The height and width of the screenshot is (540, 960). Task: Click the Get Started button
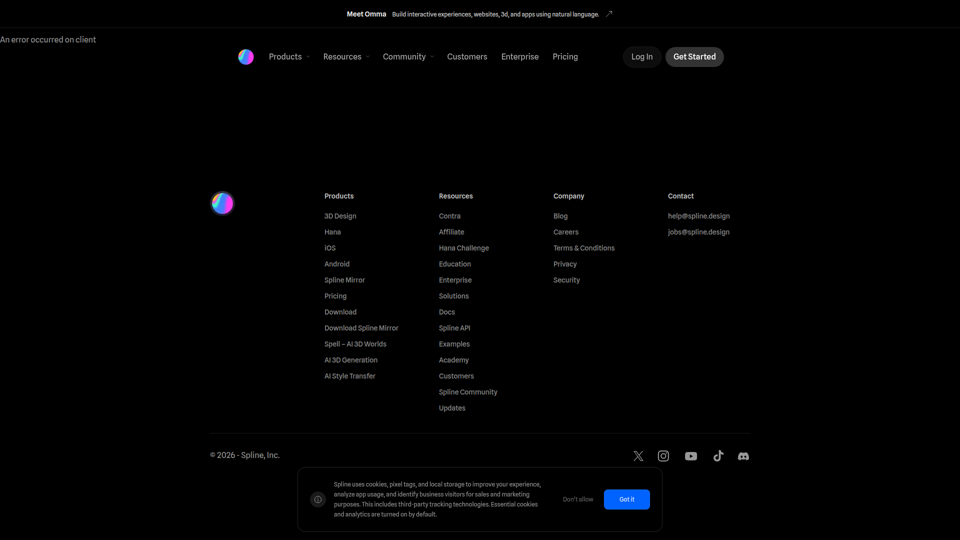(x=694, y=57)
